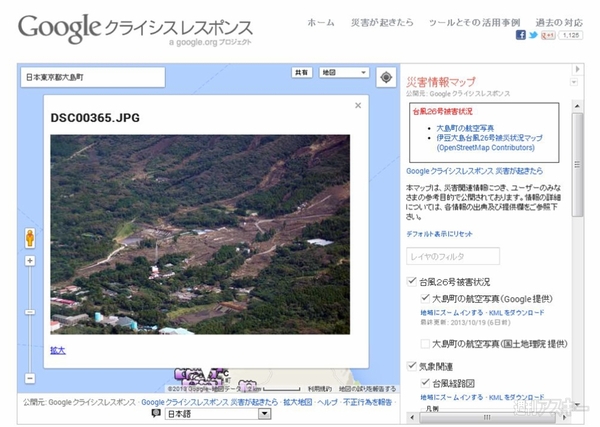Click scroll-up arrow of side panel
This screenshot has height=427, width=600.
tap(577, 106)
